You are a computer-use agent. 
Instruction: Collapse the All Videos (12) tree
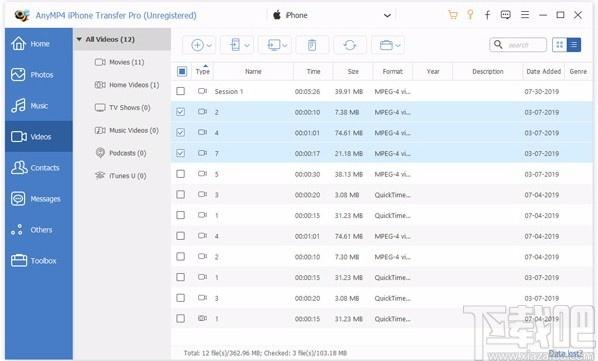[79, 39]
